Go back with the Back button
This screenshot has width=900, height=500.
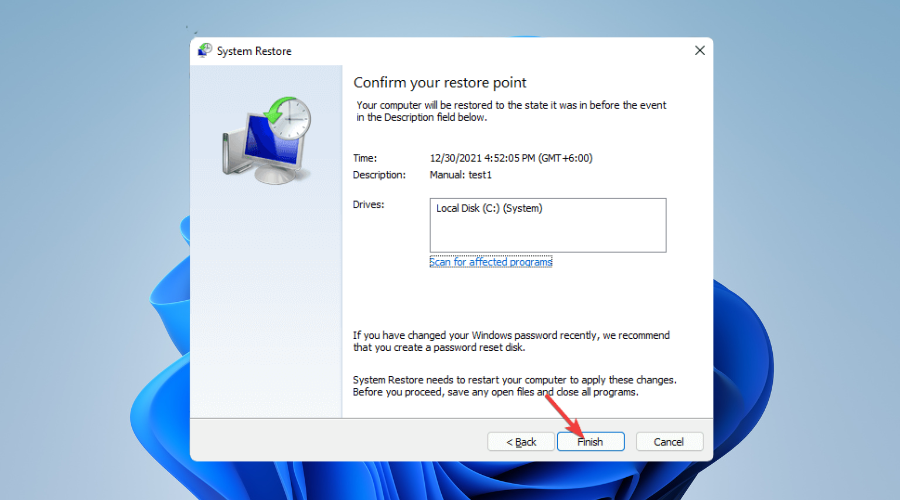[521, 441]
